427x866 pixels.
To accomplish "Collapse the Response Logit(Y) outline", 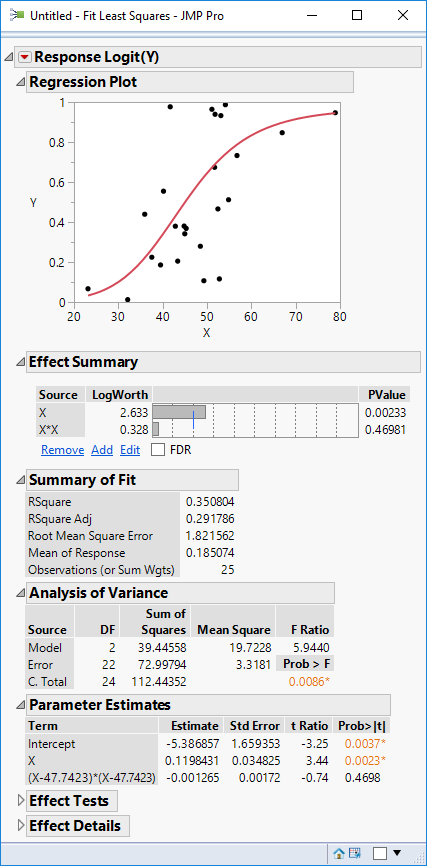I will pyautogui.click(x=9, y=57).
